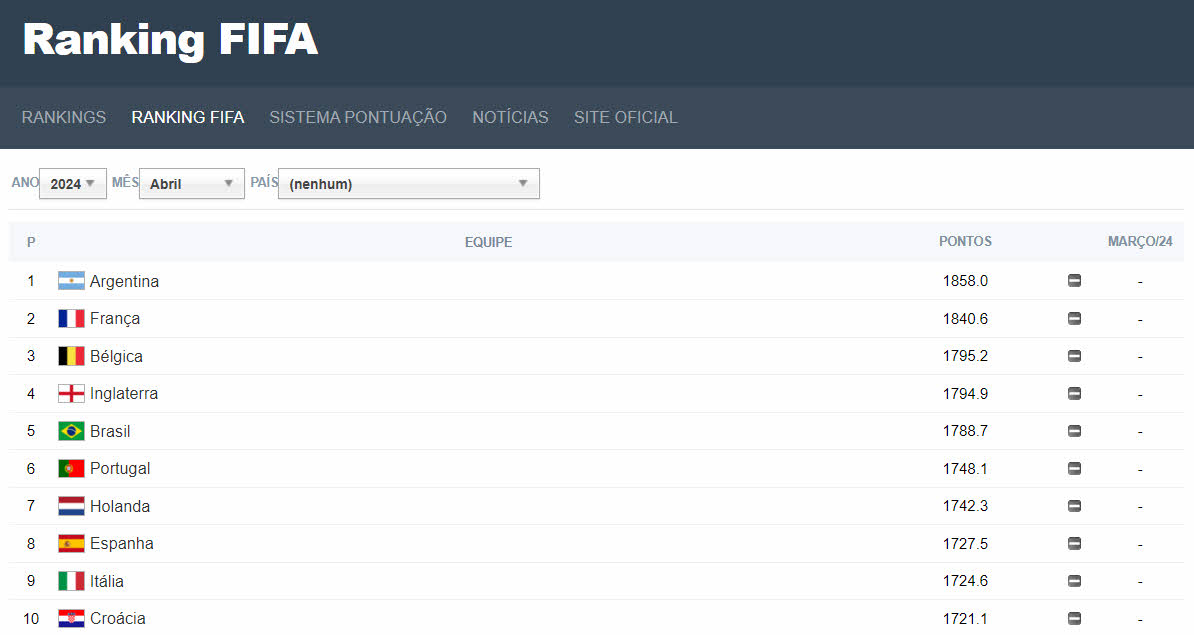Click the Brasil flag icon
1194x635 pixels.
coord(72,431)
